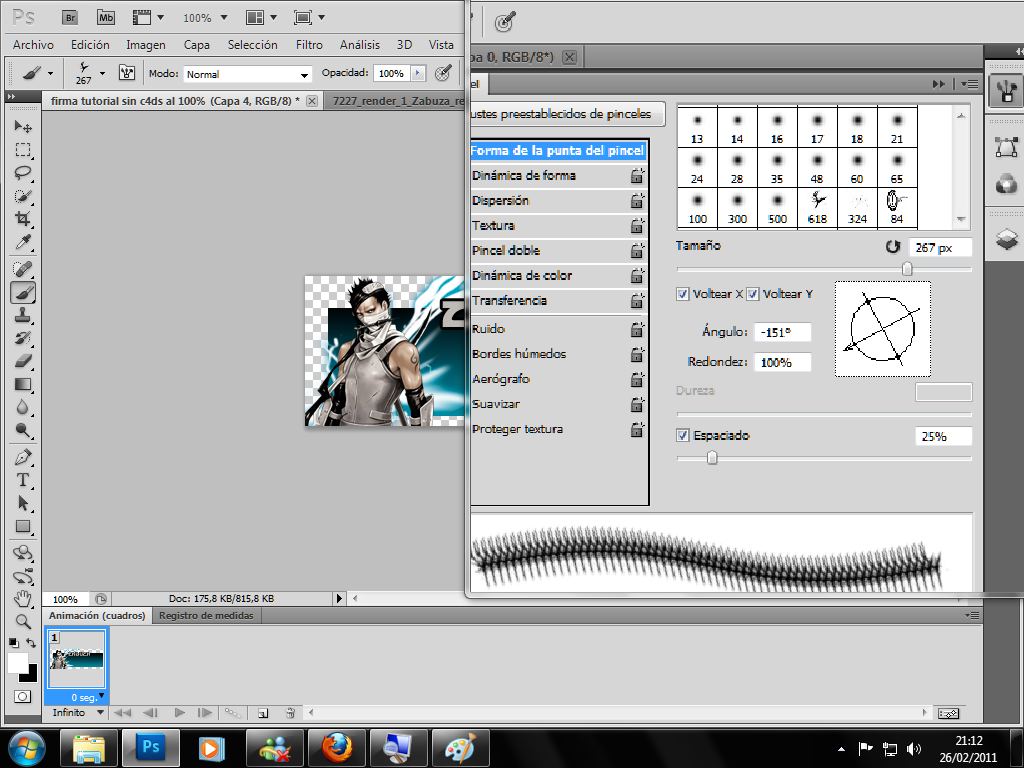This screenshot has height=768, width=1024.
Task: Select the Move tool
Action: tap(23, 126)
